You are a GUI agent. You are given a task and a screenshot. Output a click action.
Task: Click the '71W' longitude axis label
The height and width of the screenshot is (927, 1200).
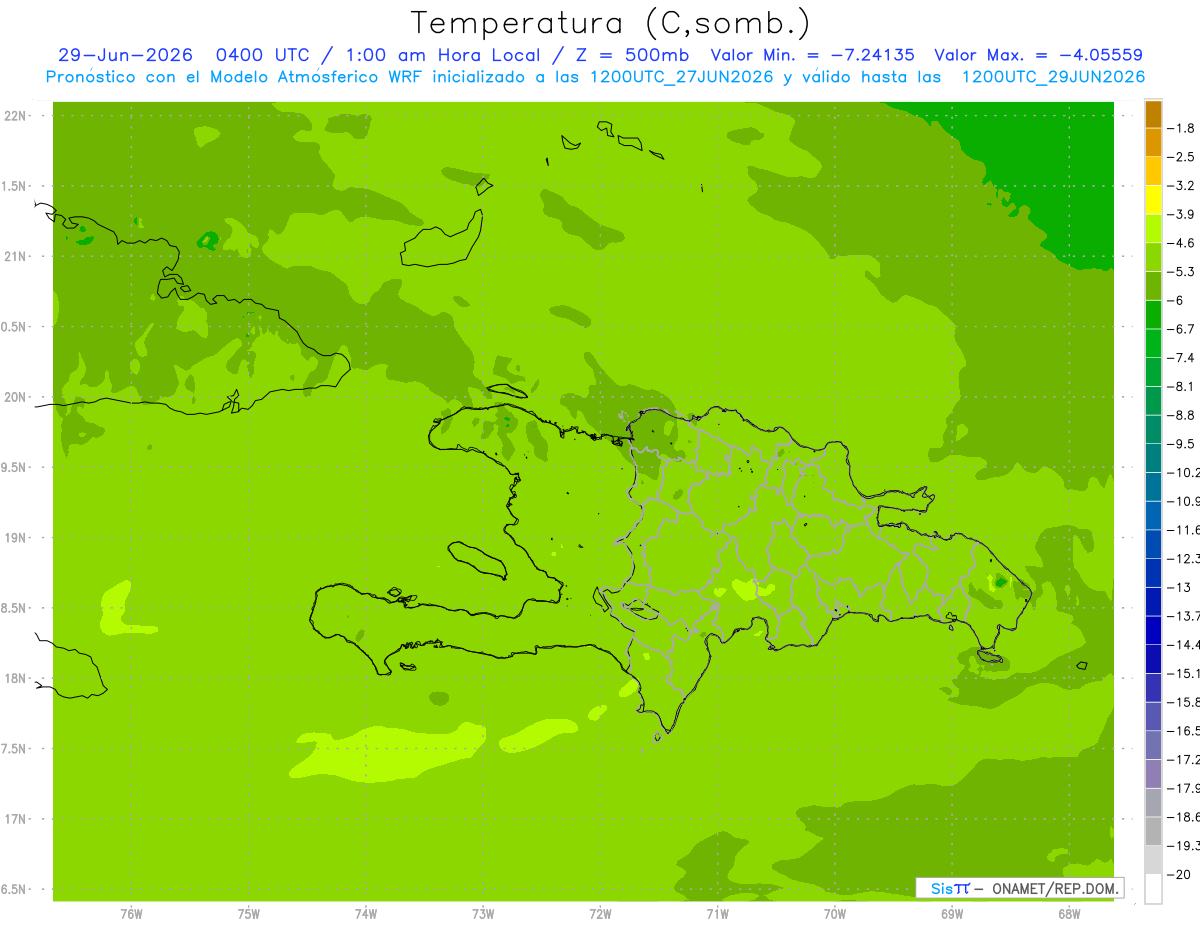pos(717,914)
